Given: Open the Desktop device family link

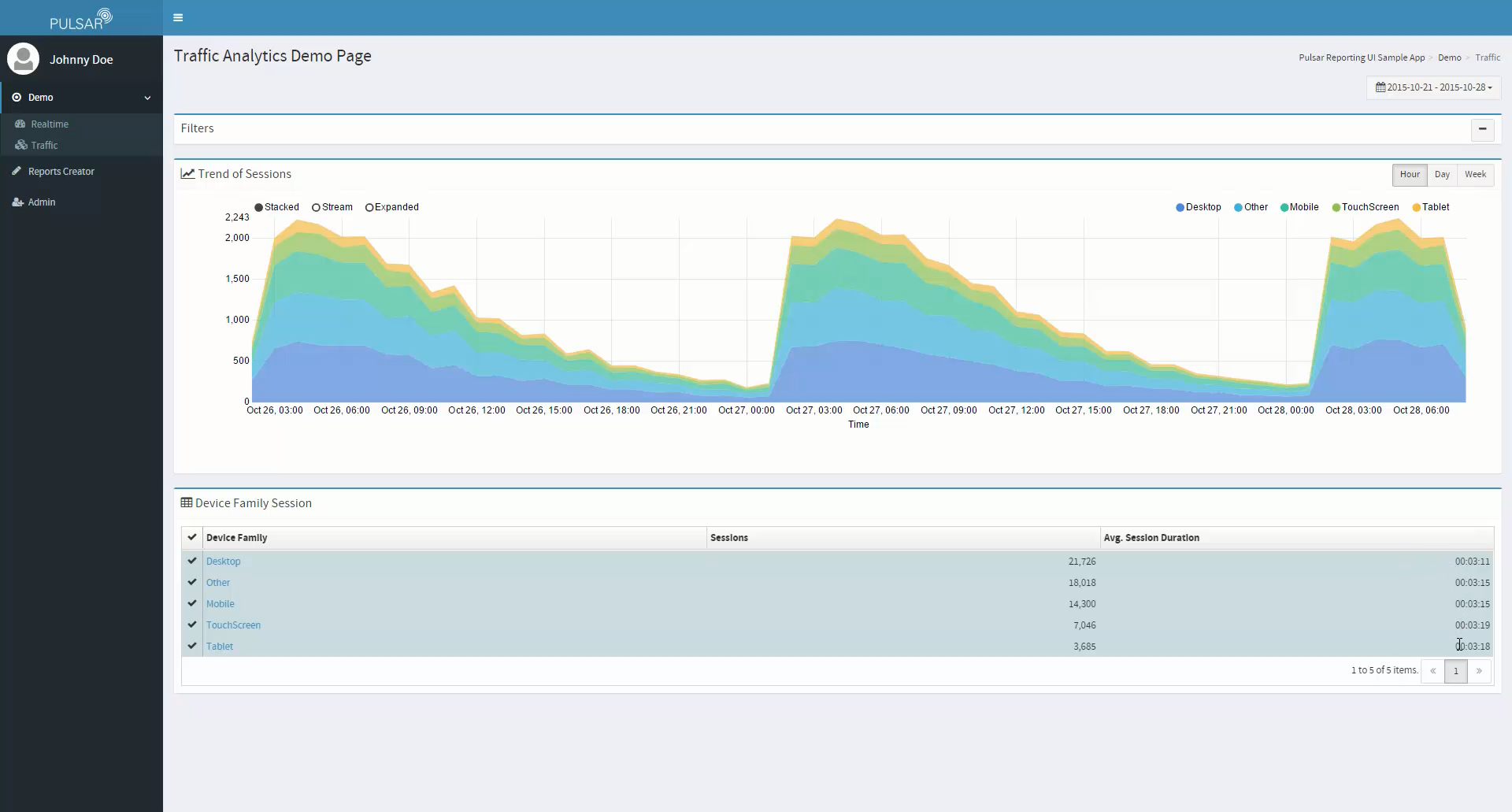Looking at the screenshot, I should pyautogui.click(x=223, y=562).
